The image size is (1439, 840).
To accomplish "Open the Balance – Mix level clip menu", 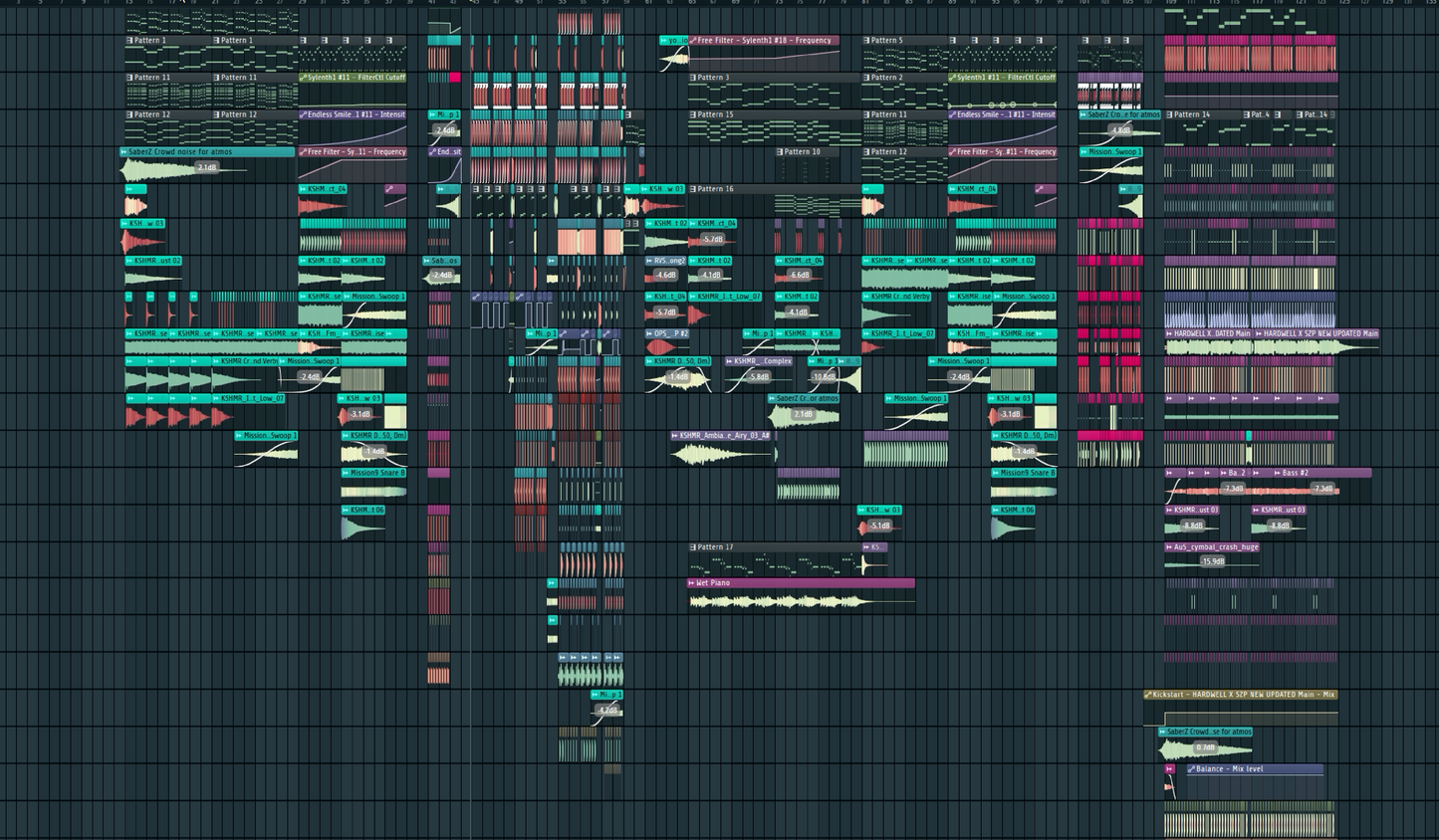I will (1191, 769).
